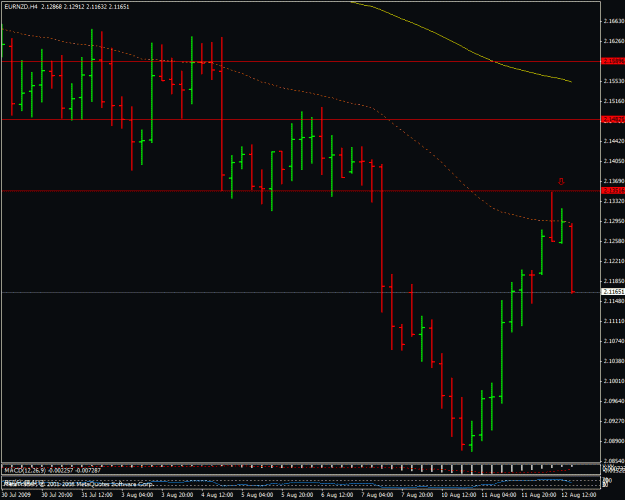Click the 6 Aug 12:00 time label
625x500 pixels.
[x=337, y=495]
